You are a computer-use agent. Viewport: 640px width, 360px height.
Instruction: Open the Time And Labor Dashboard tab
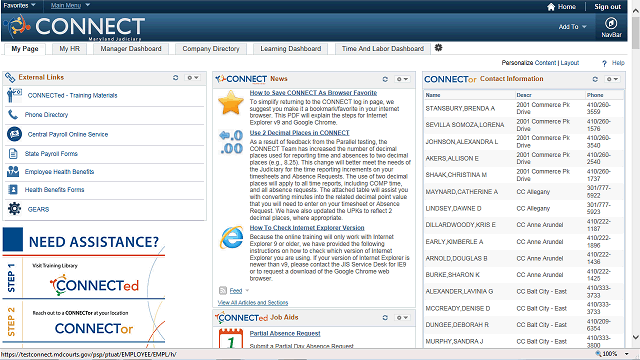[382, 49]
